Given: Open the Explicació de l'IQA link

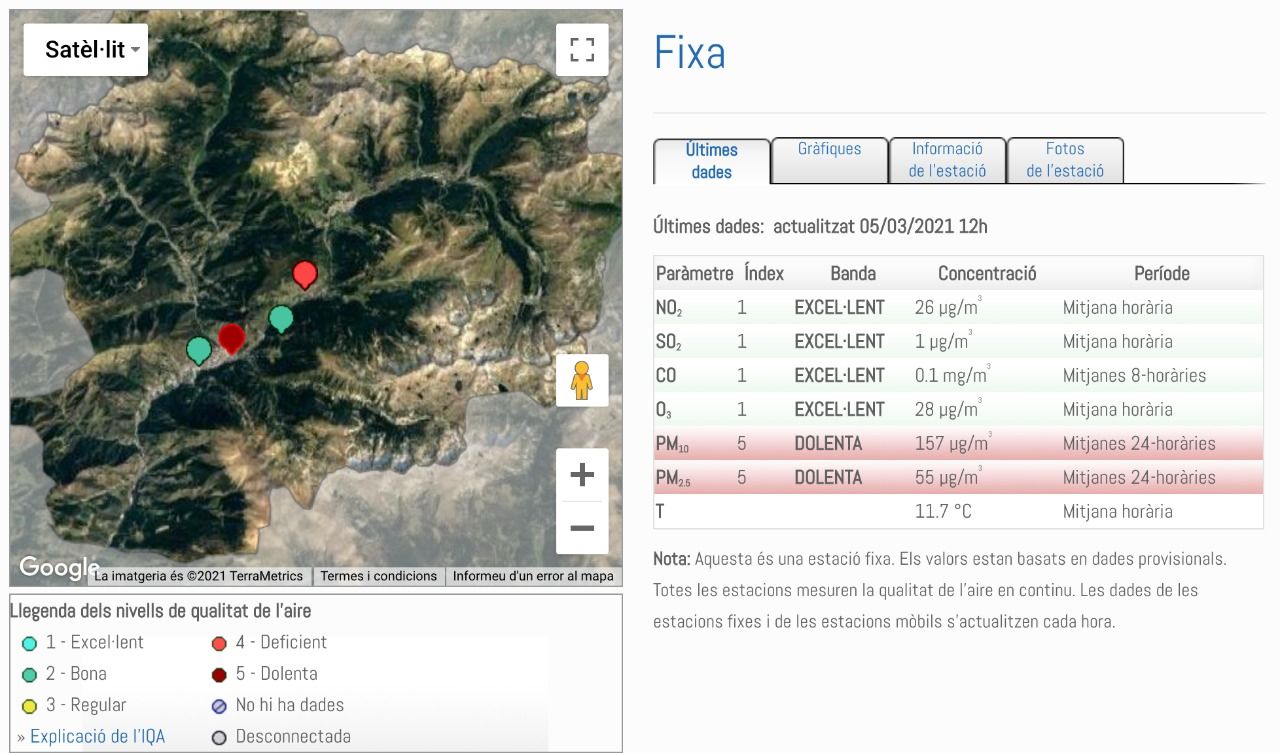Looking at the screenshot, I should 97,736.
